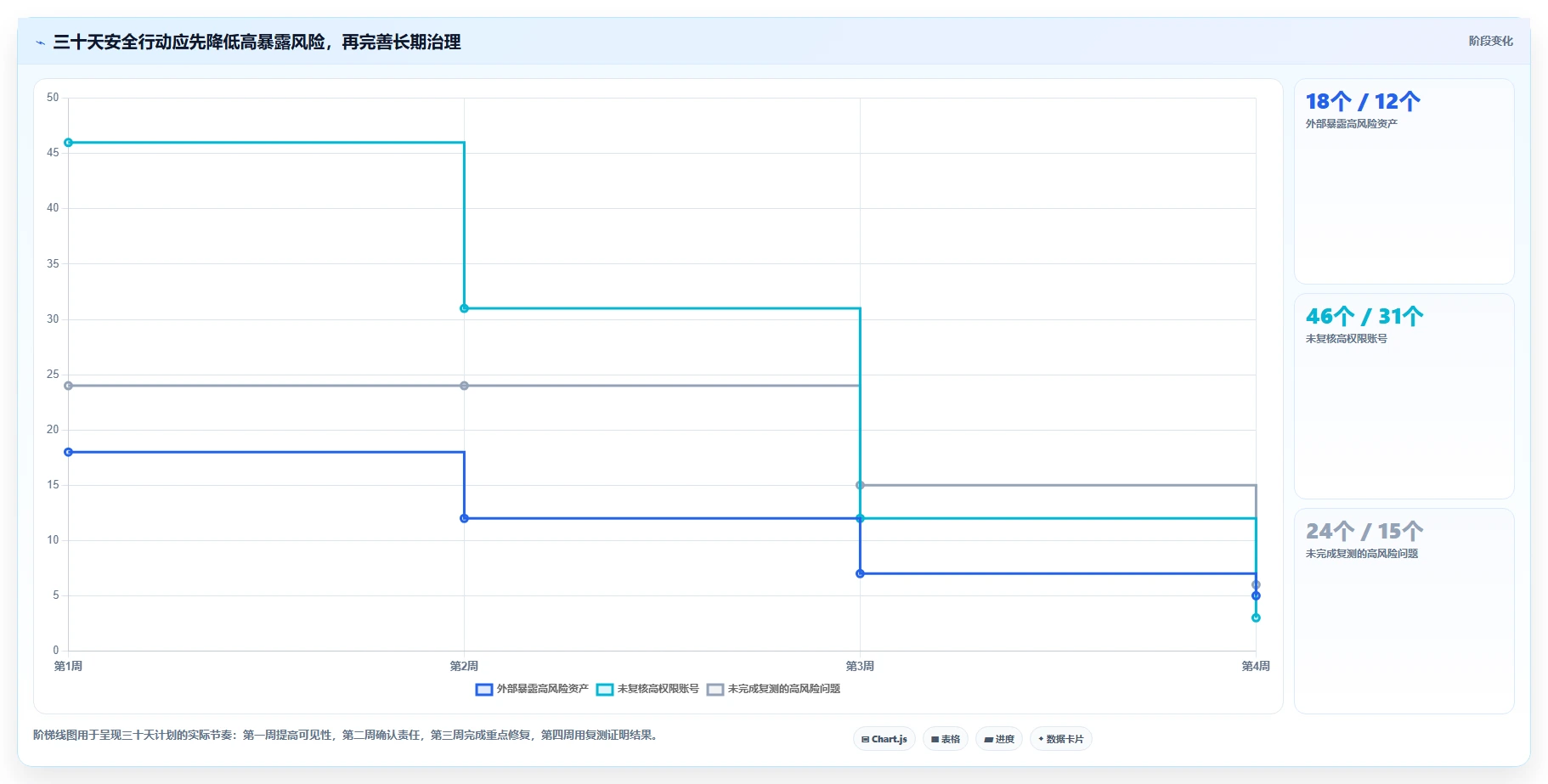Viewport: 1548px width, 784px height.
Task: Click the header icon beside the title
Action: click(40, 42)
